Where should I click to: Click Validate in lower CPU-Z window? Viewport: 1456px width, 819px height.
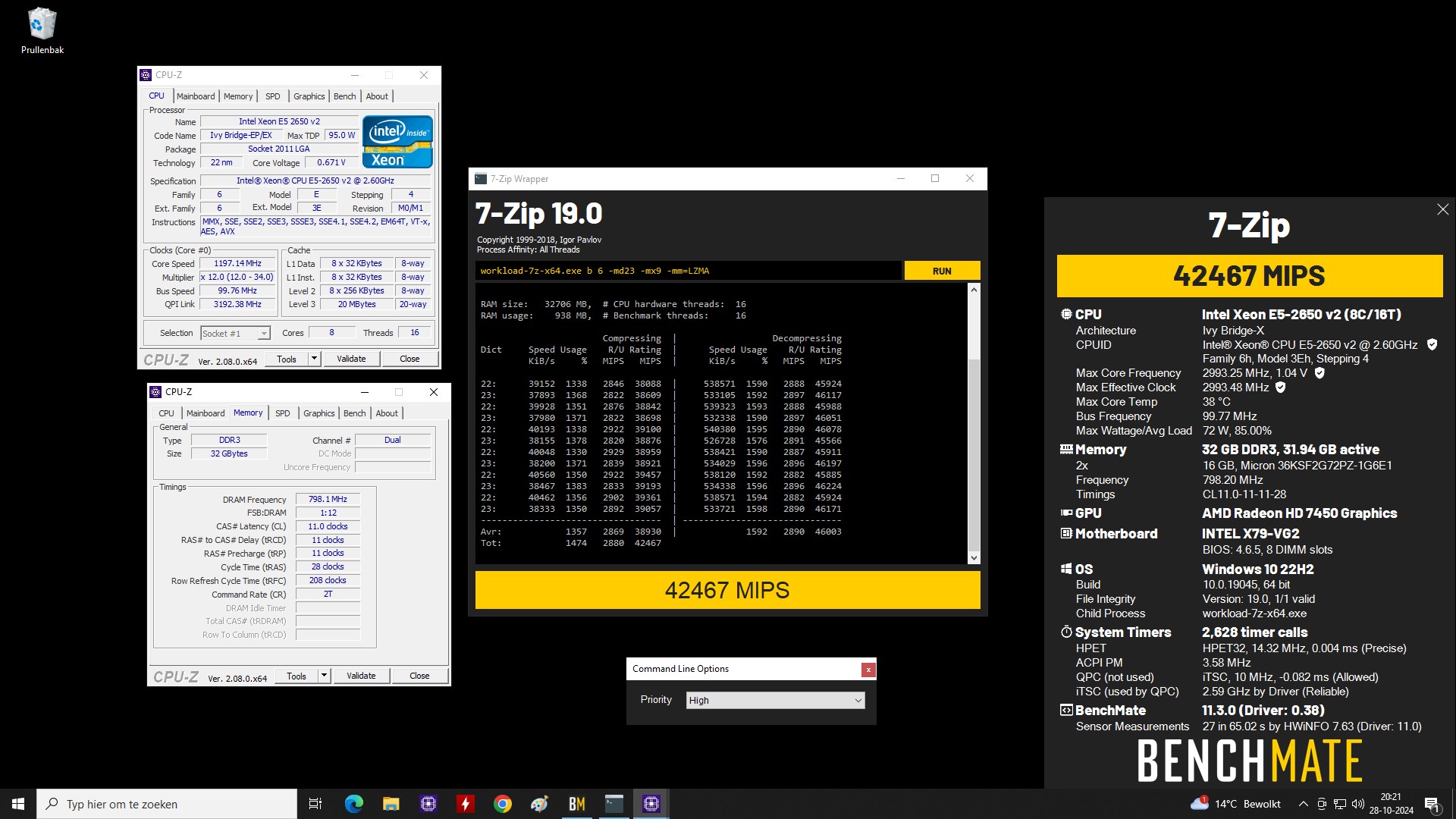[361, 676]
